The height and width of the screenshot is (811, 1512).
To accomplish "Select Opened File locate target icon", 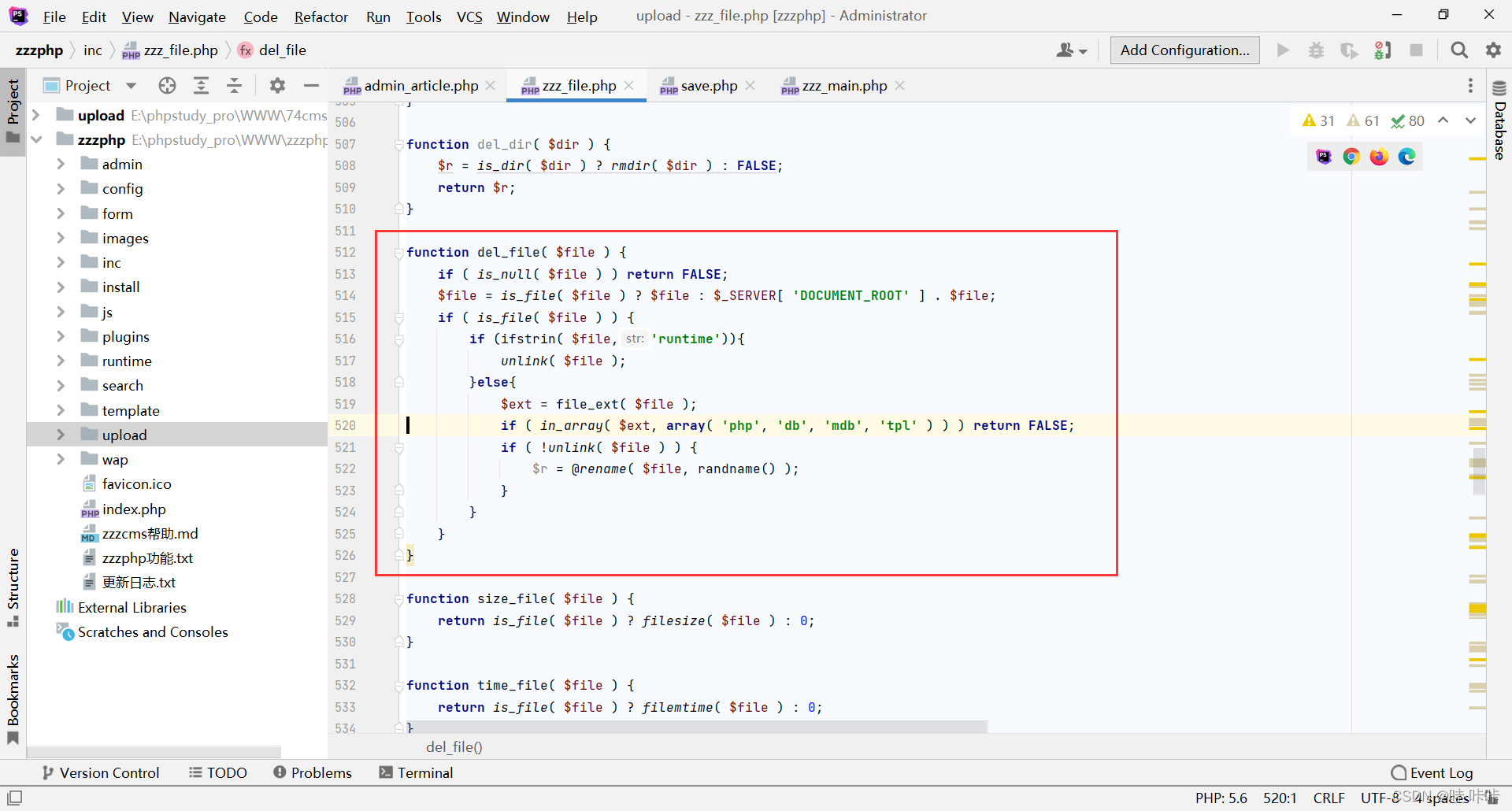I will coord(167,85).
